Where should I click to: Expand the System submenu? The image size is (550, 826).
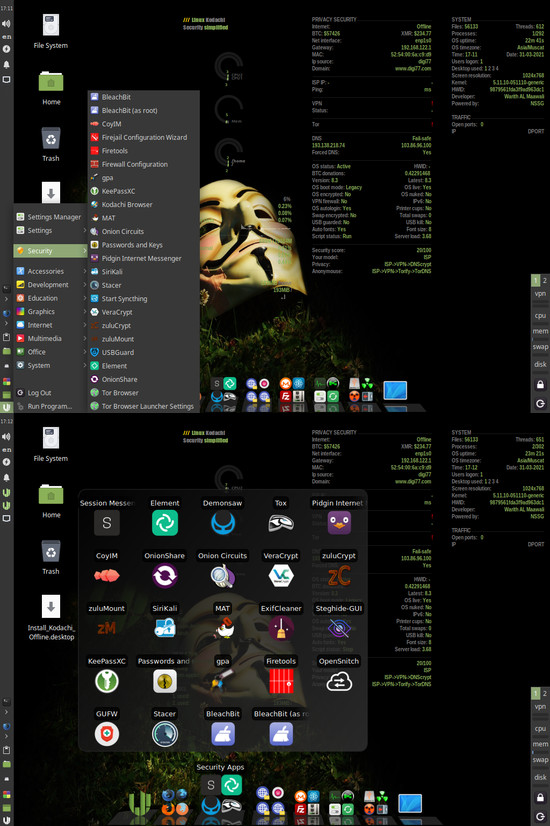51,365
